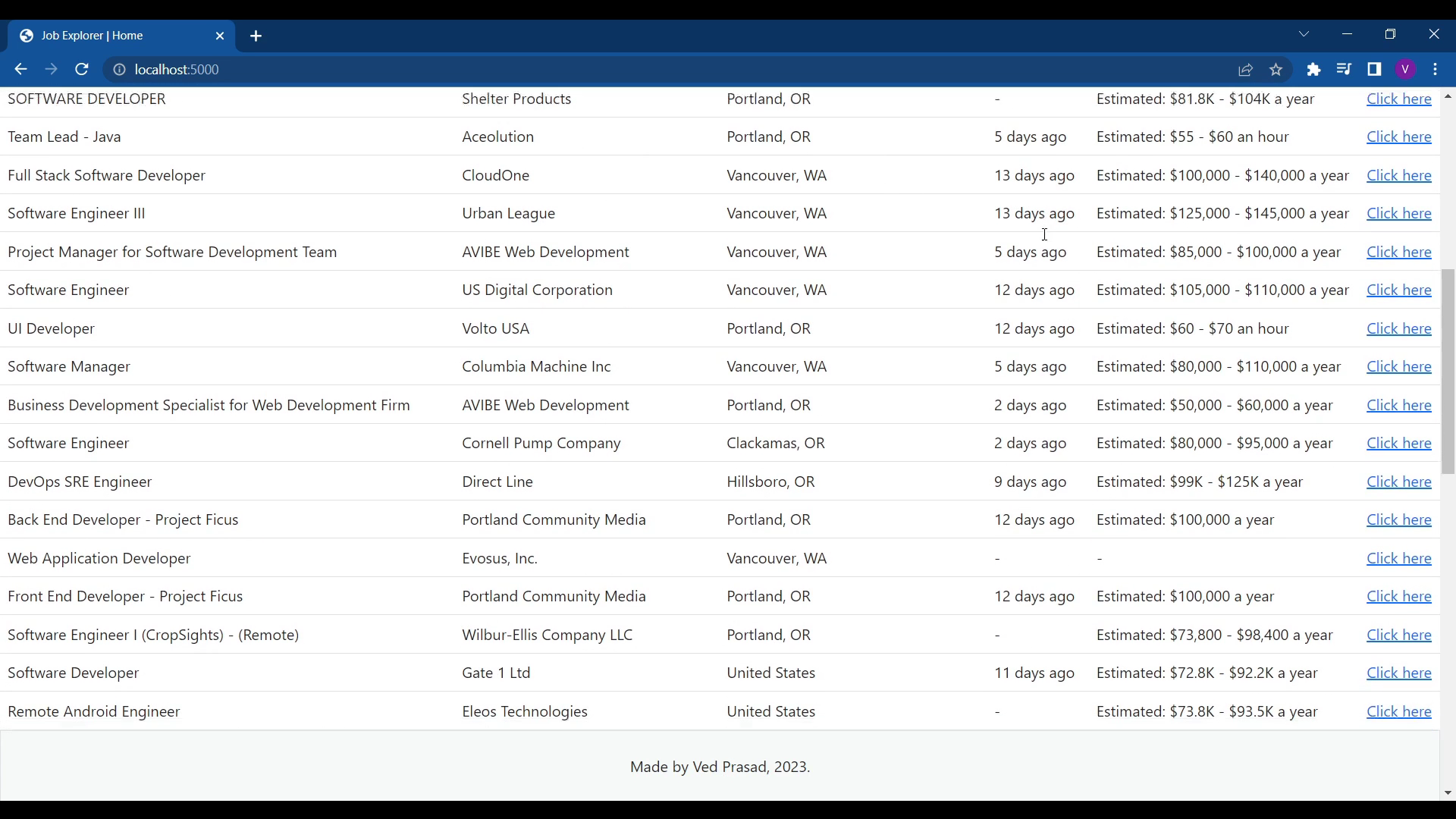The image size is (1456, 819).
Task: Bookmark this page with star icon
Action: pyautogui.click(x=1276, y=70)
